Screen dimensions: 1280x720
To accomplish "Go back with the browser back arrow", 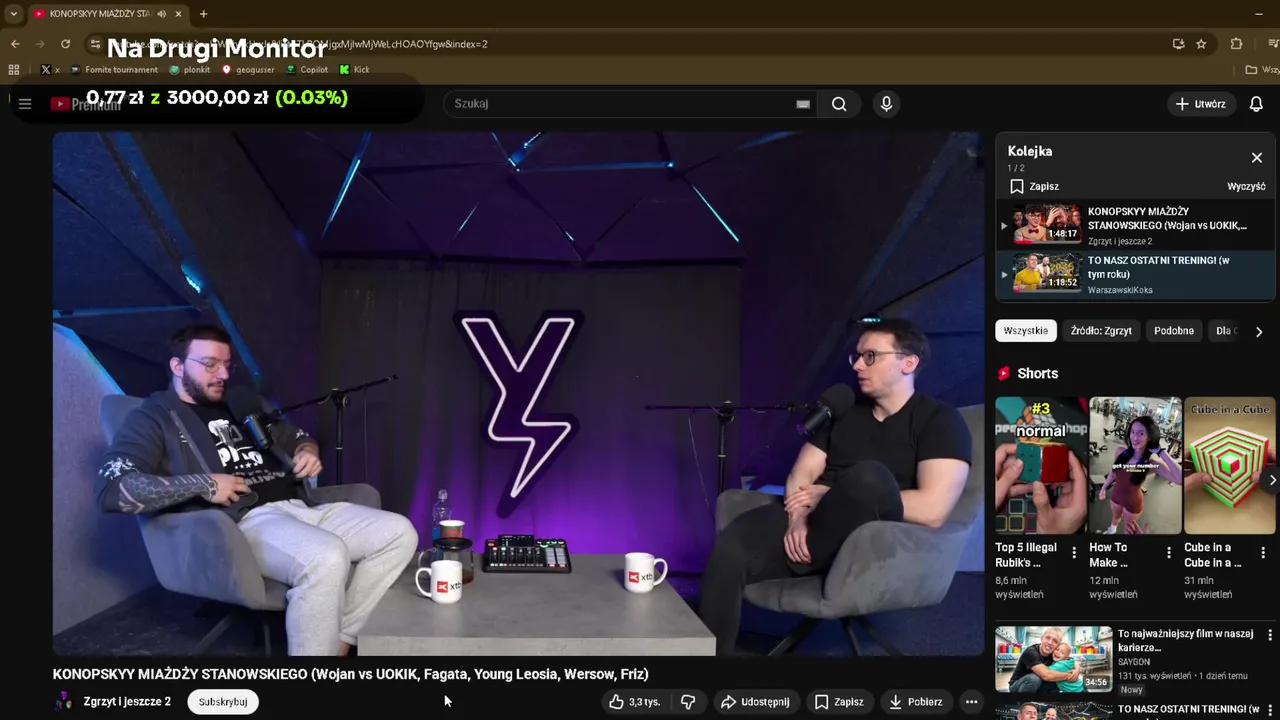I will click(x=15, y=44).
